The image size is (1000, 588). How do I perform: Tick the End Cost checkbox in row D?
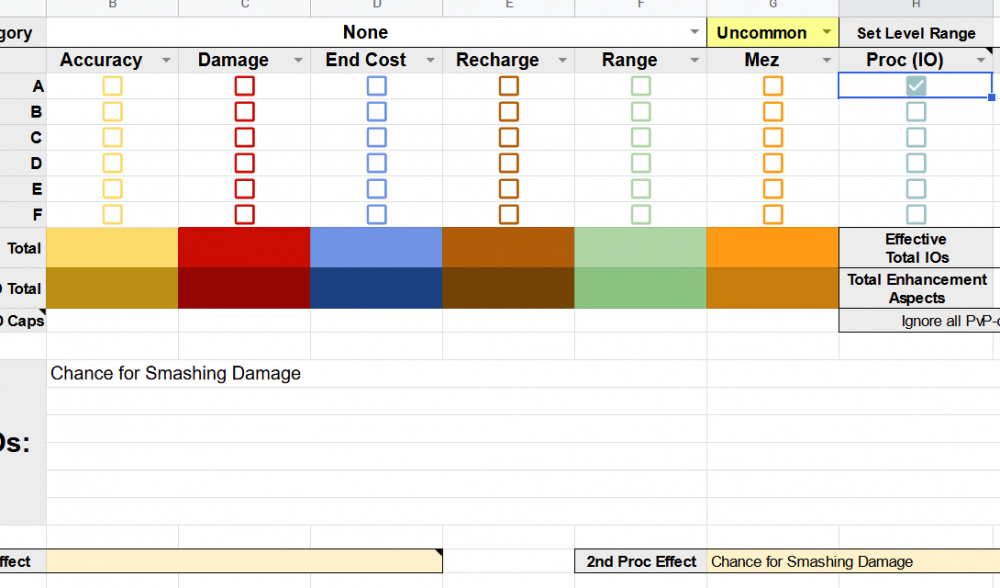[x=376, y=163]
